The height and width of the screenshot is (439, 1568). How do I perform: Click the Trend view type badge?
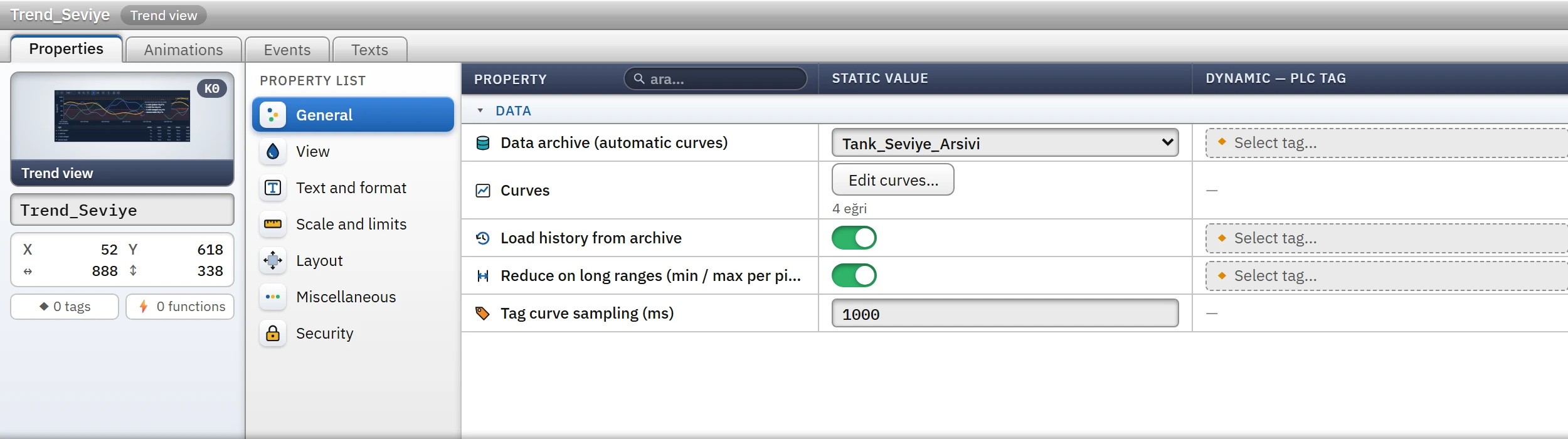[x=164, y=16]
